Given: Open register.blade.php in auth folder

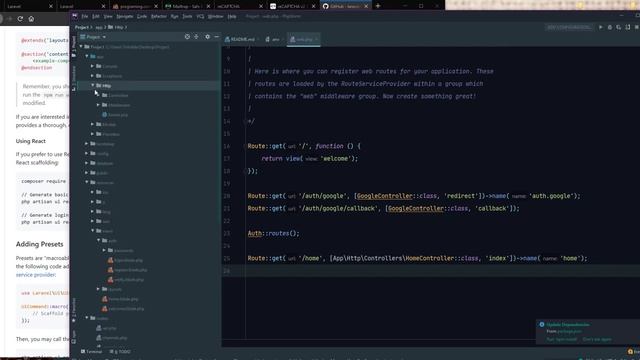Looking at the screenshot, I should coord(127,270).
